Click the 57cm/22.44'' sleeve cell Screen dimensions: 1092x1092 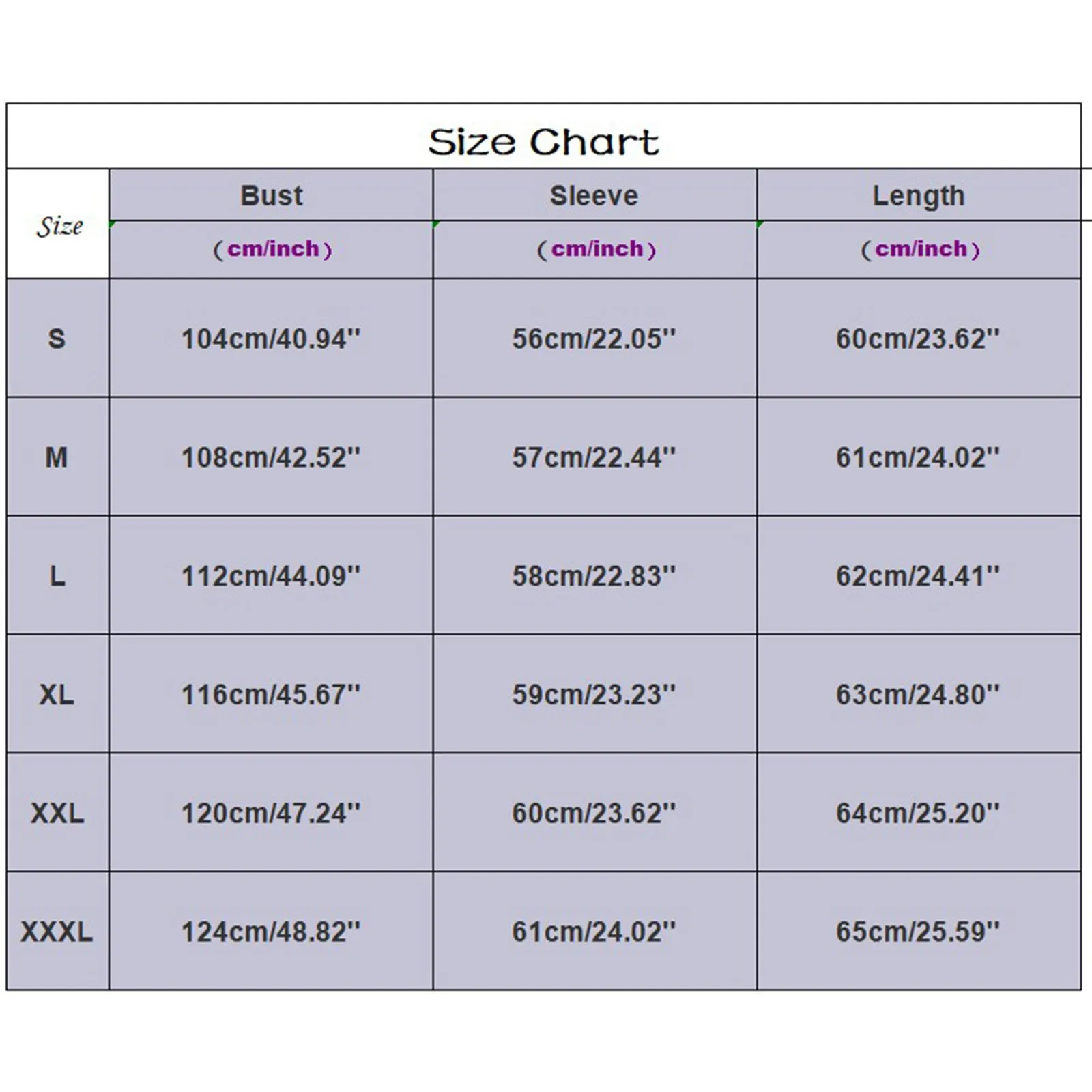pos(594,457)
